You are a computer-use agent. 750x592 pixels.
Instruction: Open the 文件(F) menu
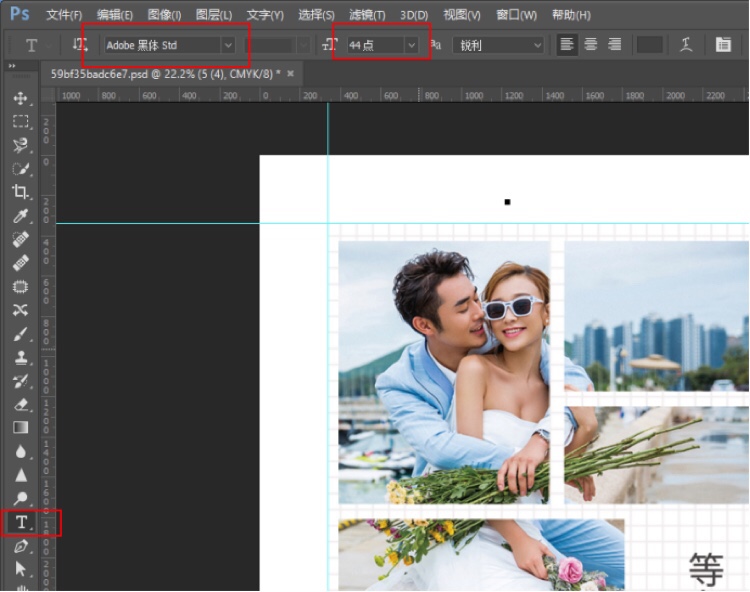(64, 15)
